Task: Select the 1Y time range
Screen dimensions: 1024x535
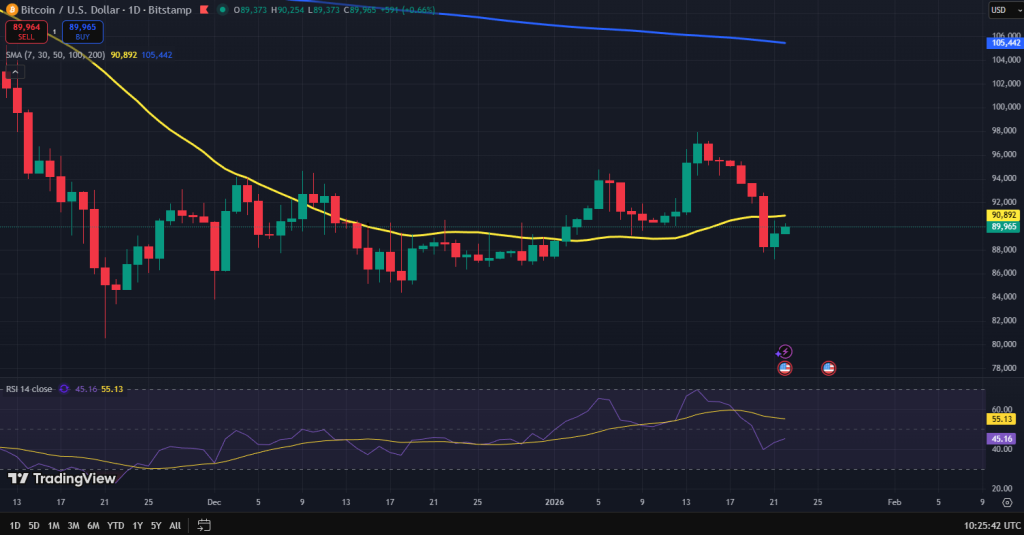Action: (x=137, y=525)
